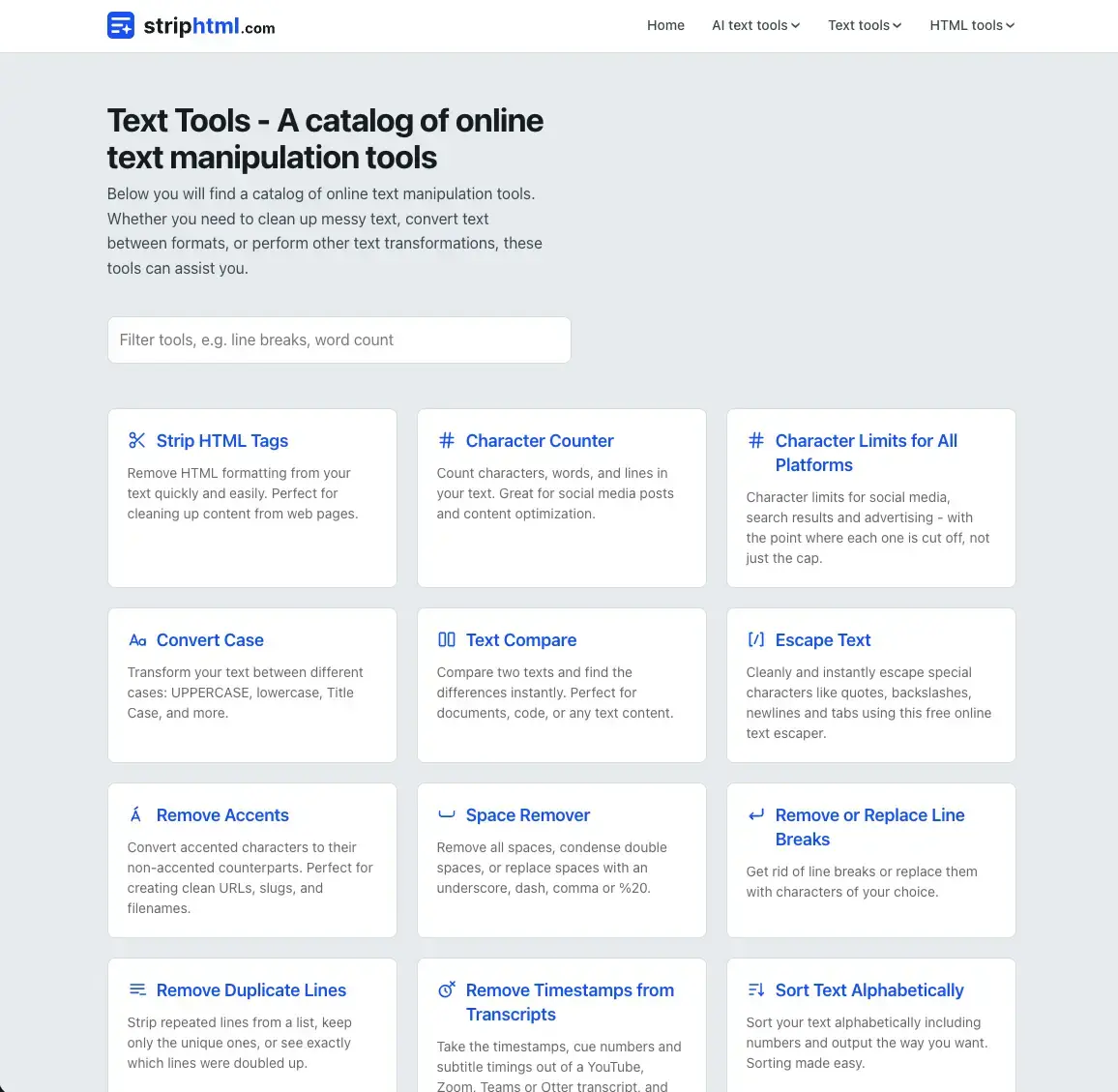Click the accented A icon beside Remove Accents
The width and height of the screenshot is (1118, 1092).
[135, 813]
